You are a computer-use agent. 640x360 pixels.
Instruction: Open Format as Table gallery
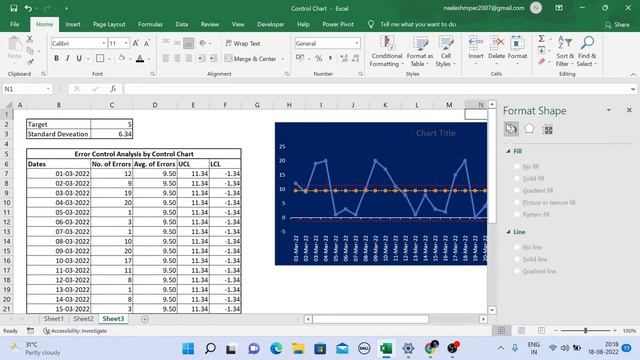tap(420, 51)
